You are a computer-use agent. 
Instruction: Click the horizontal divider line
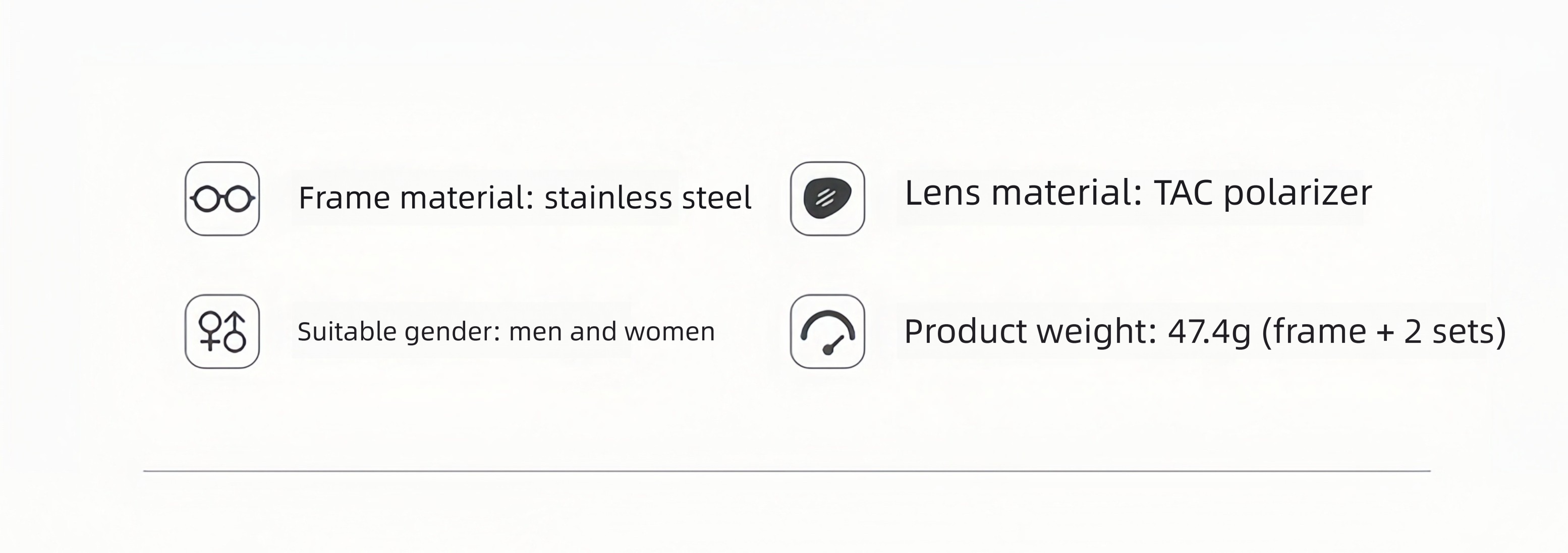coord(787,471)
